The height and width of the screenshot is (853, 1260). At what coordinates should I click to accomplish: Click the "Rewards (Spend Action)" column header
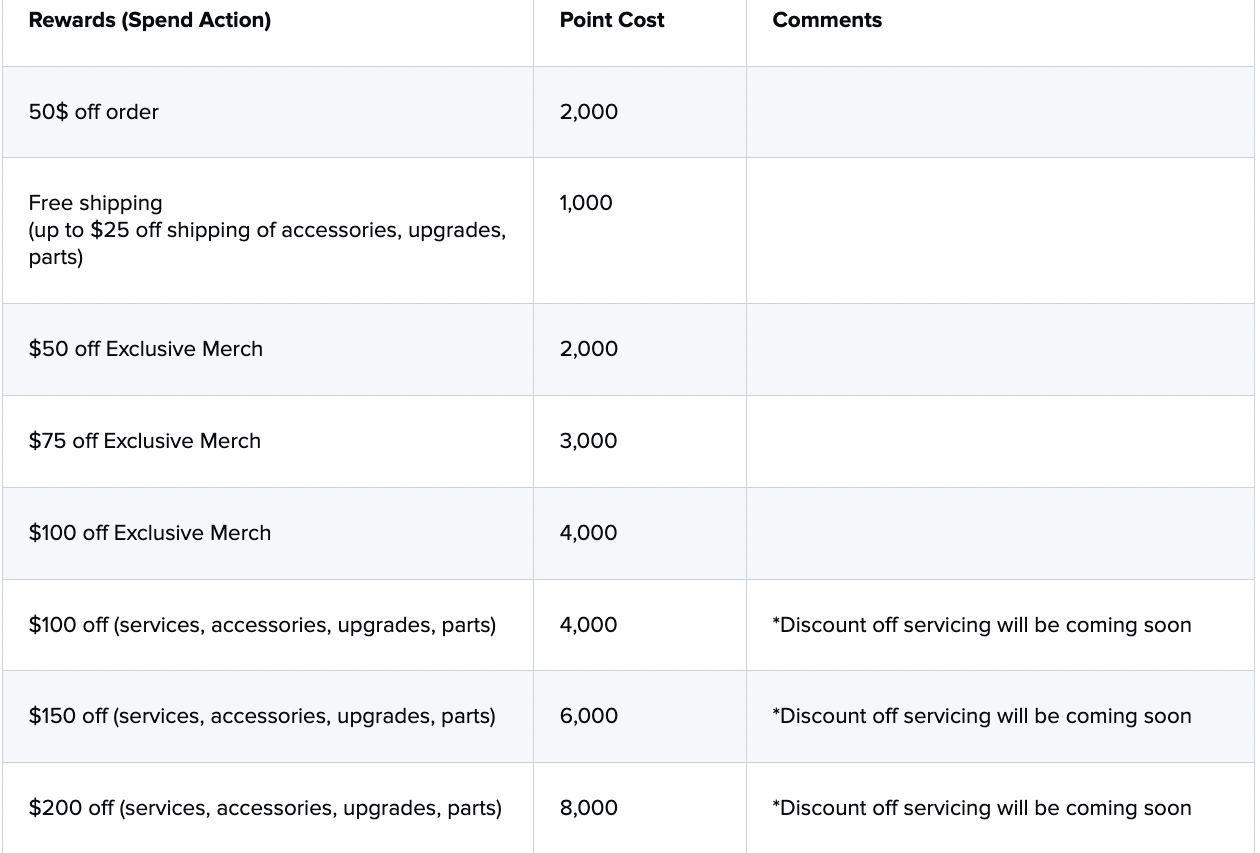coord(149,20)
